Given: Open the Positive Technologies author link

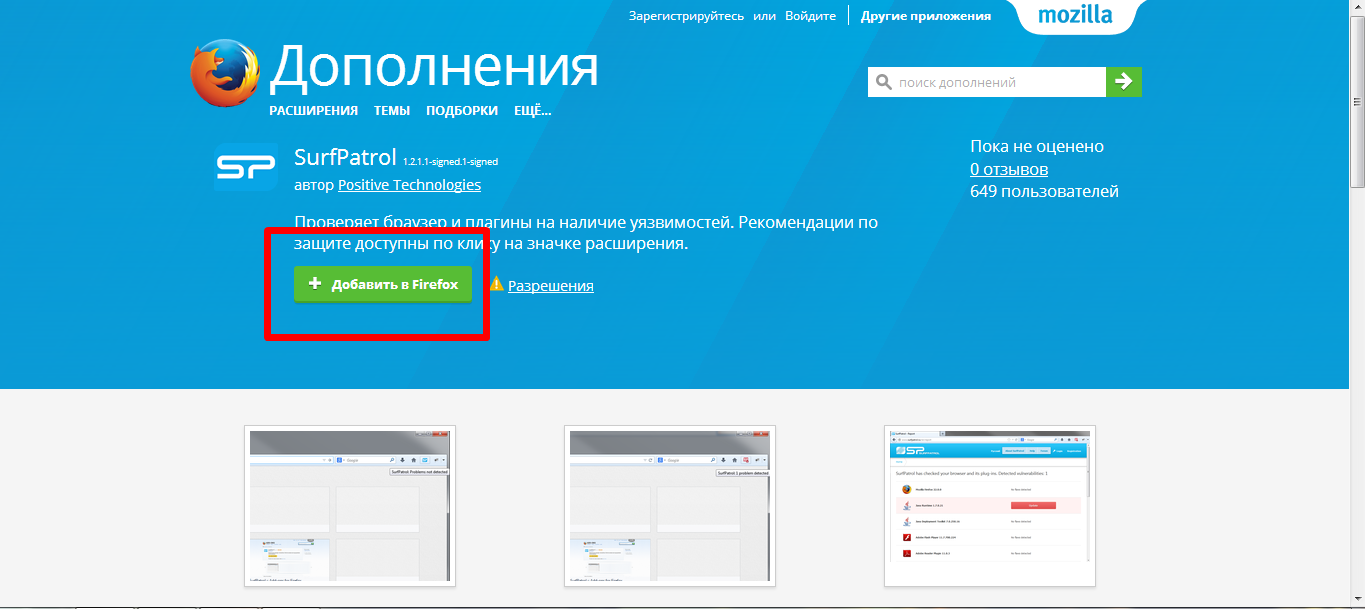Looking at the screenshot, I should (x=409, y=185).
